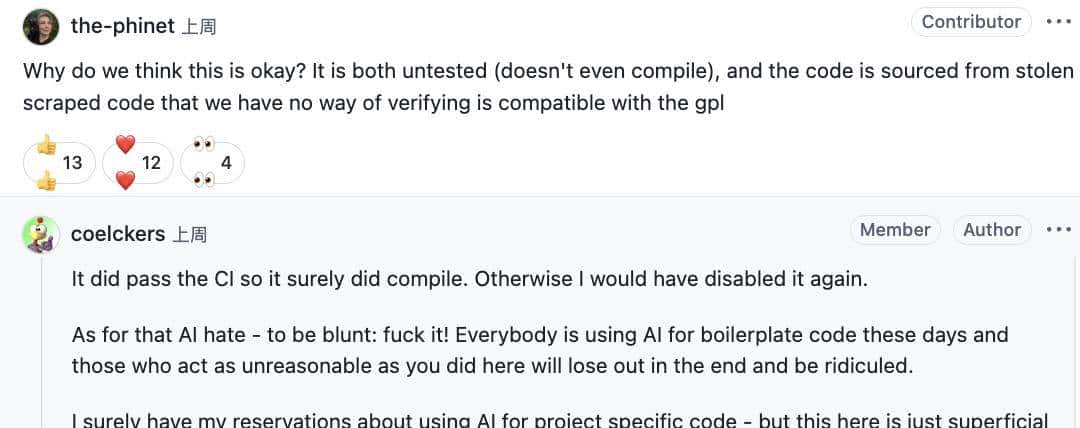Click the Member badge
Viewport: 1080px width, 428px height.
point(895,230)
